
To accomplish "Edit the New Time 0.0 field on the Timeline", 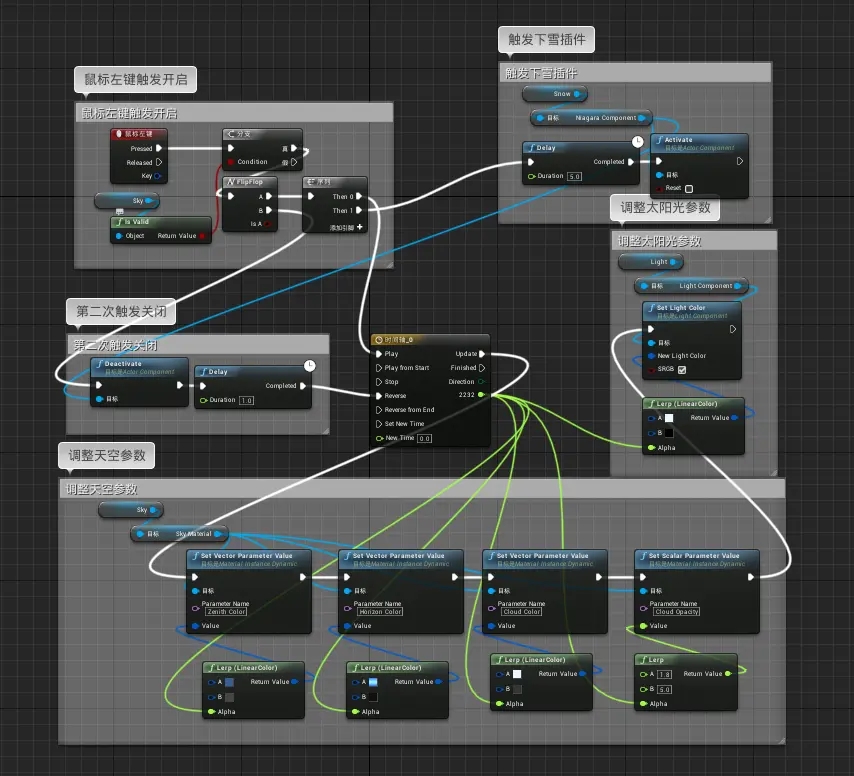I will 424,438.
